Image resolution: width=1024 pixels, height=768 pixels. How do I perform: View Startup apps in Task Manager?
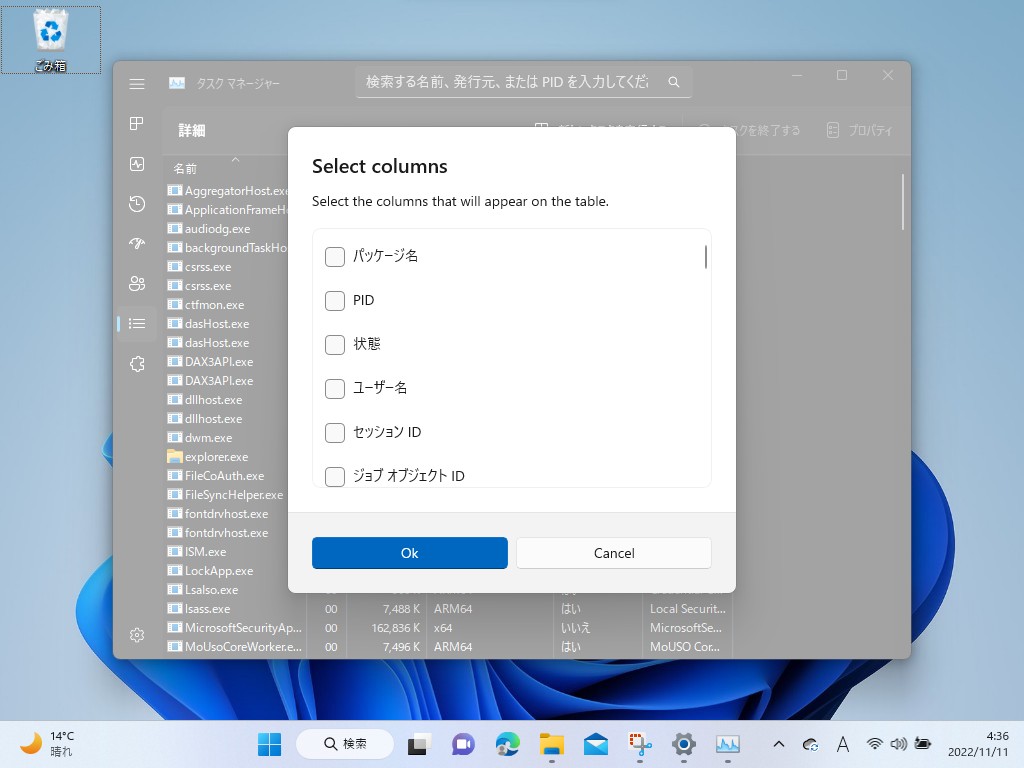click(137, 244)
